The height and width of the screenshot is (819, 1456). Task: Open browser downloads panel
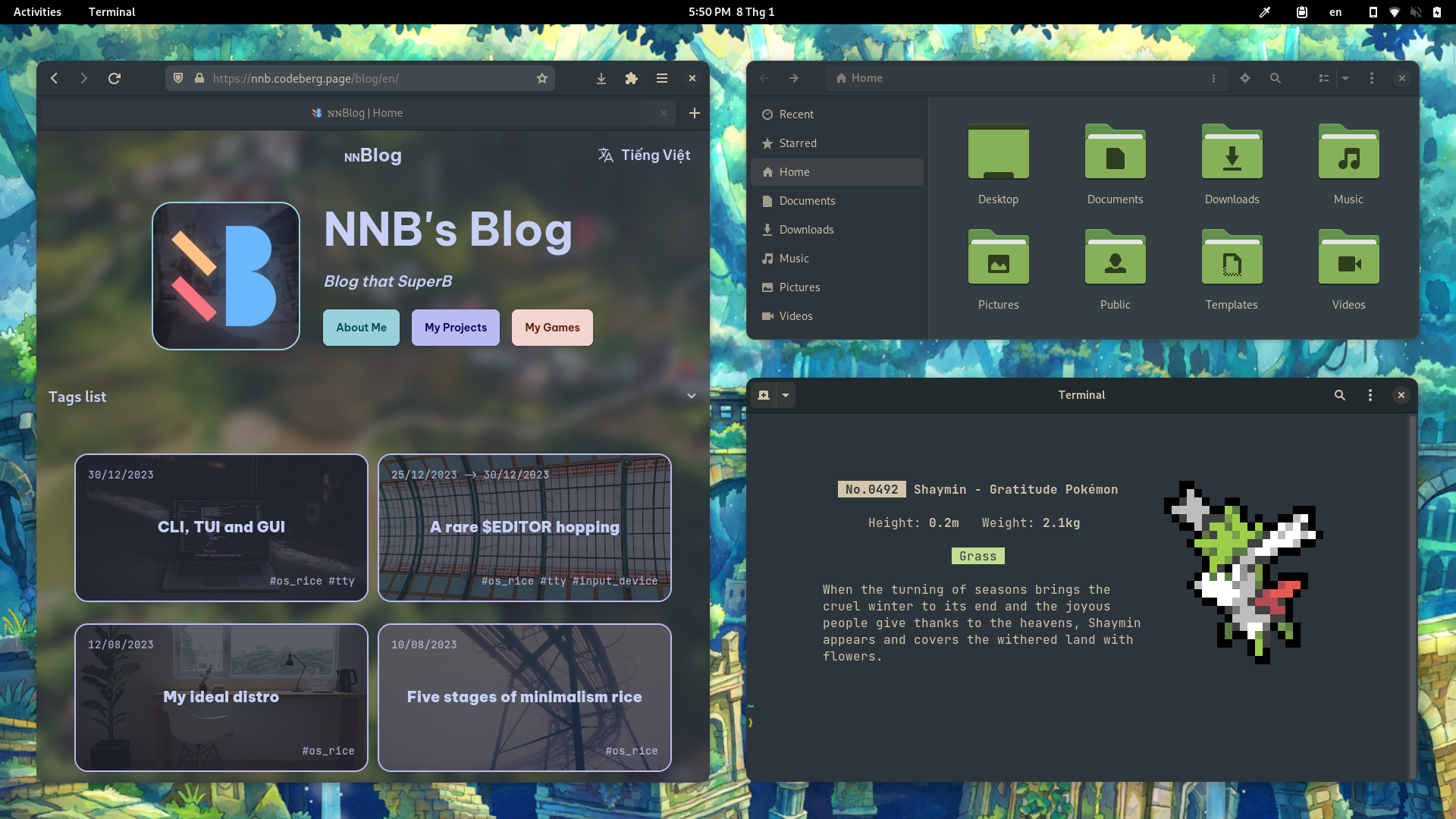[601, 78]
